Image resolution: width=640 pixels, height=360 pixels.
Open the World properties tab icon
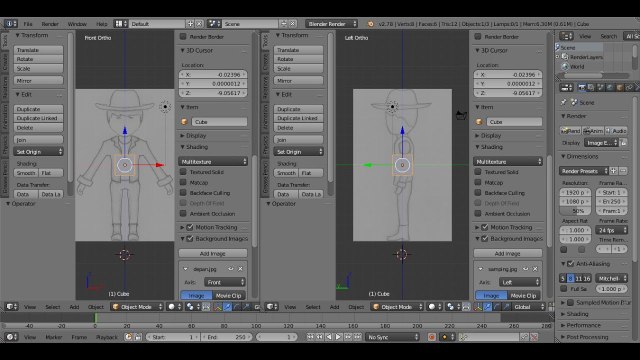pos(610,88)
